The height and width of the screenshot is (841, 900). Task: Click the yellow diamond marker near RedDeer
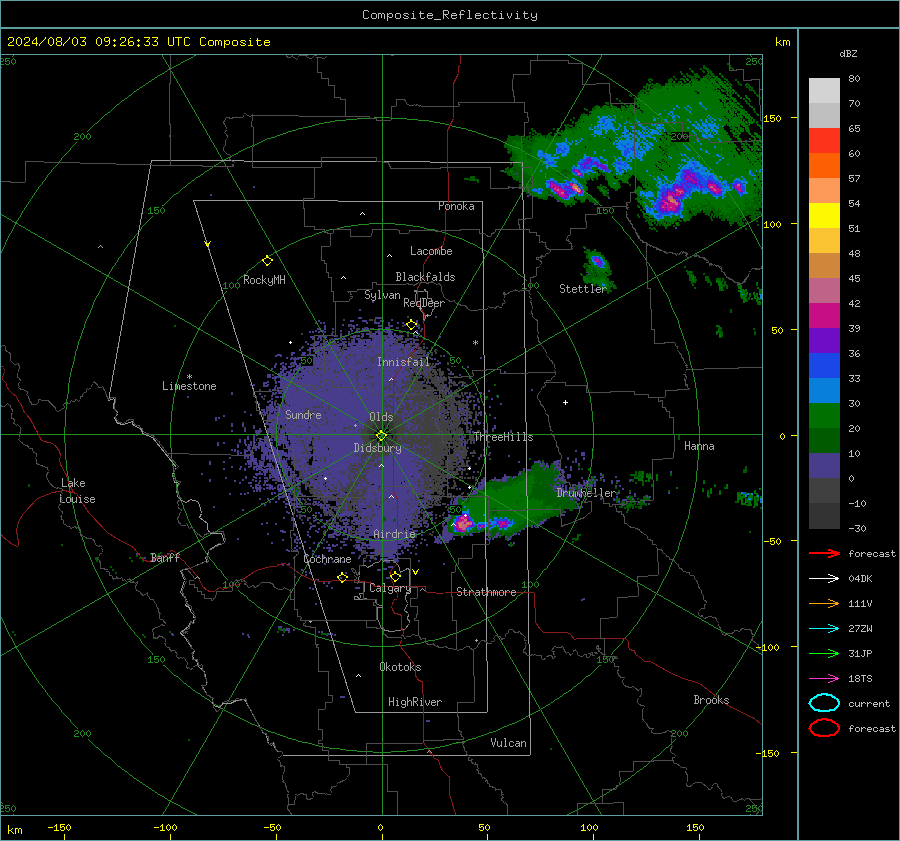coord(412,325)
